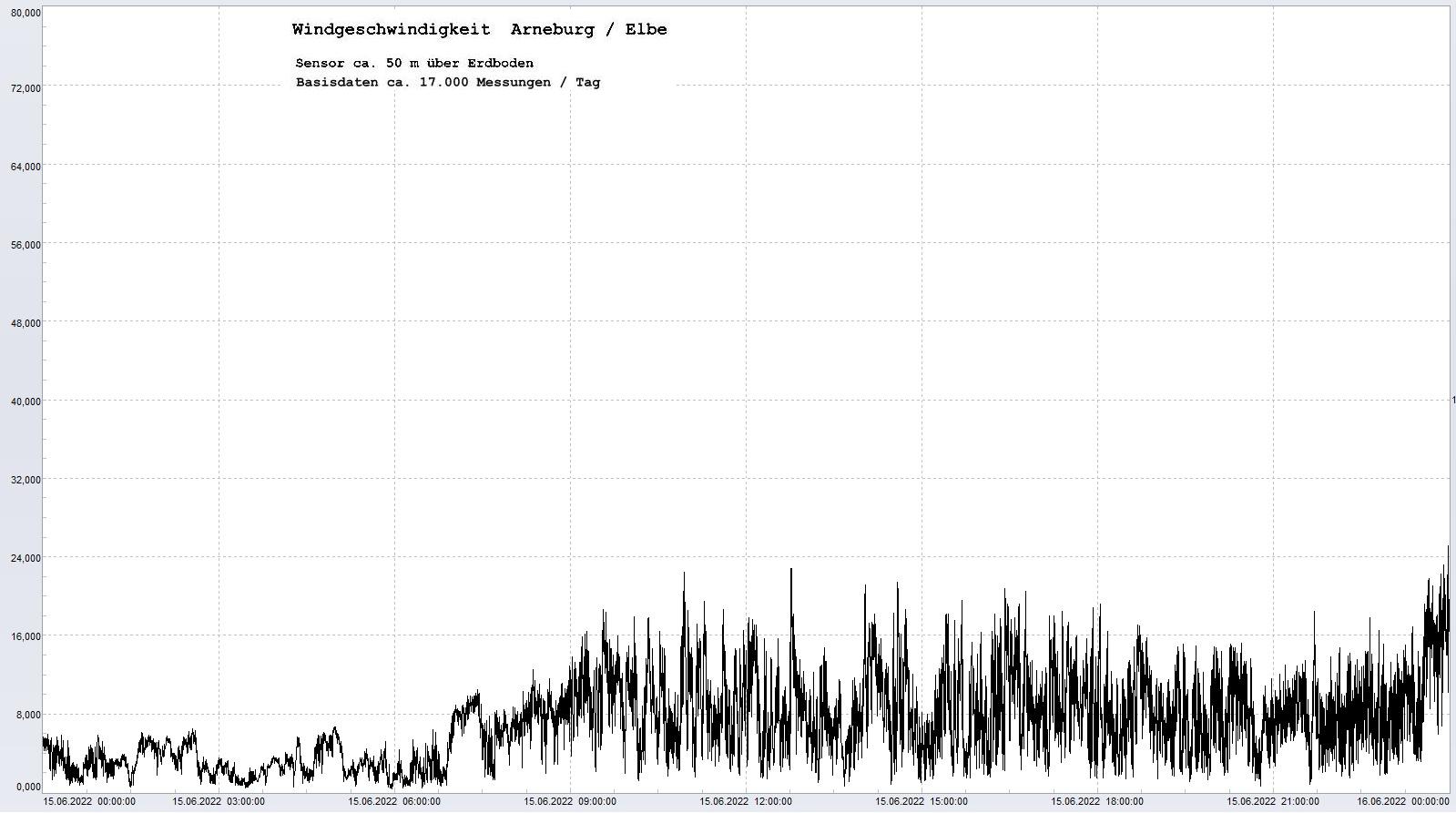Select the 16.06.2022 00:00:00 end label
This screenshot has width=1456, height=813.
(x=1402, y=801)
